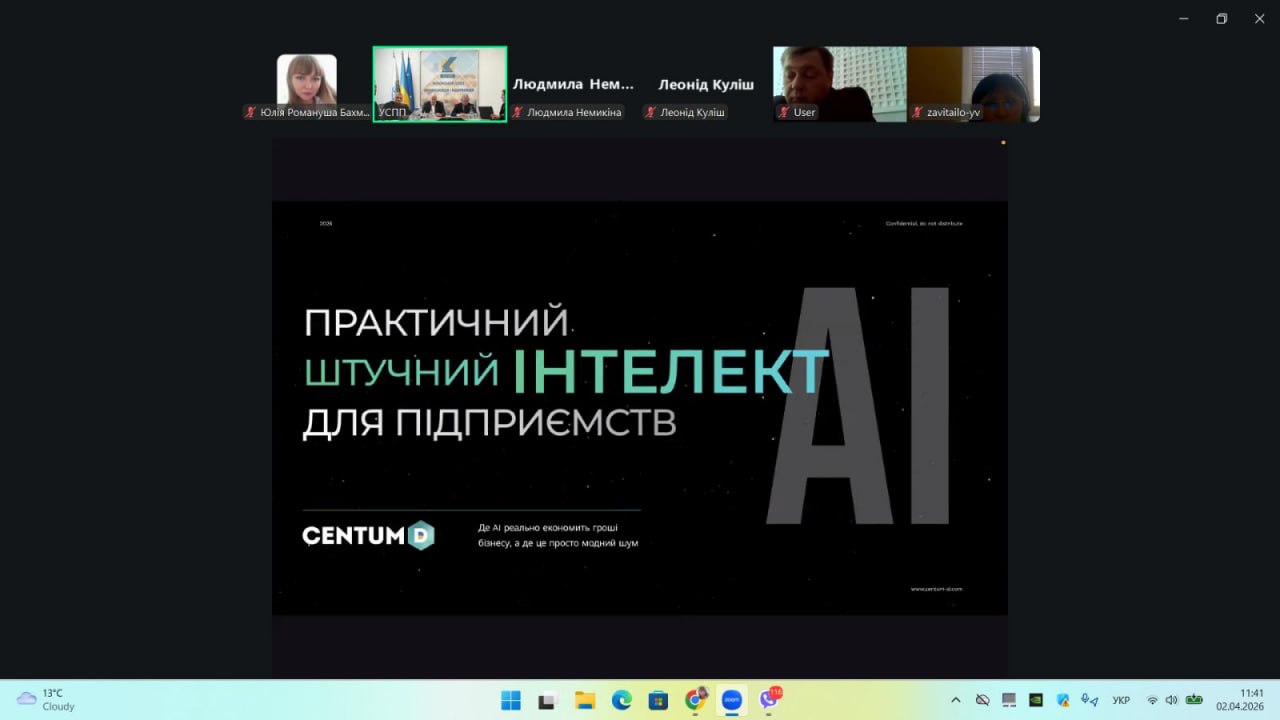This screenshot has width=1280, height=720.
Task: Open Microsoft Edge browser
Action: 621,700
